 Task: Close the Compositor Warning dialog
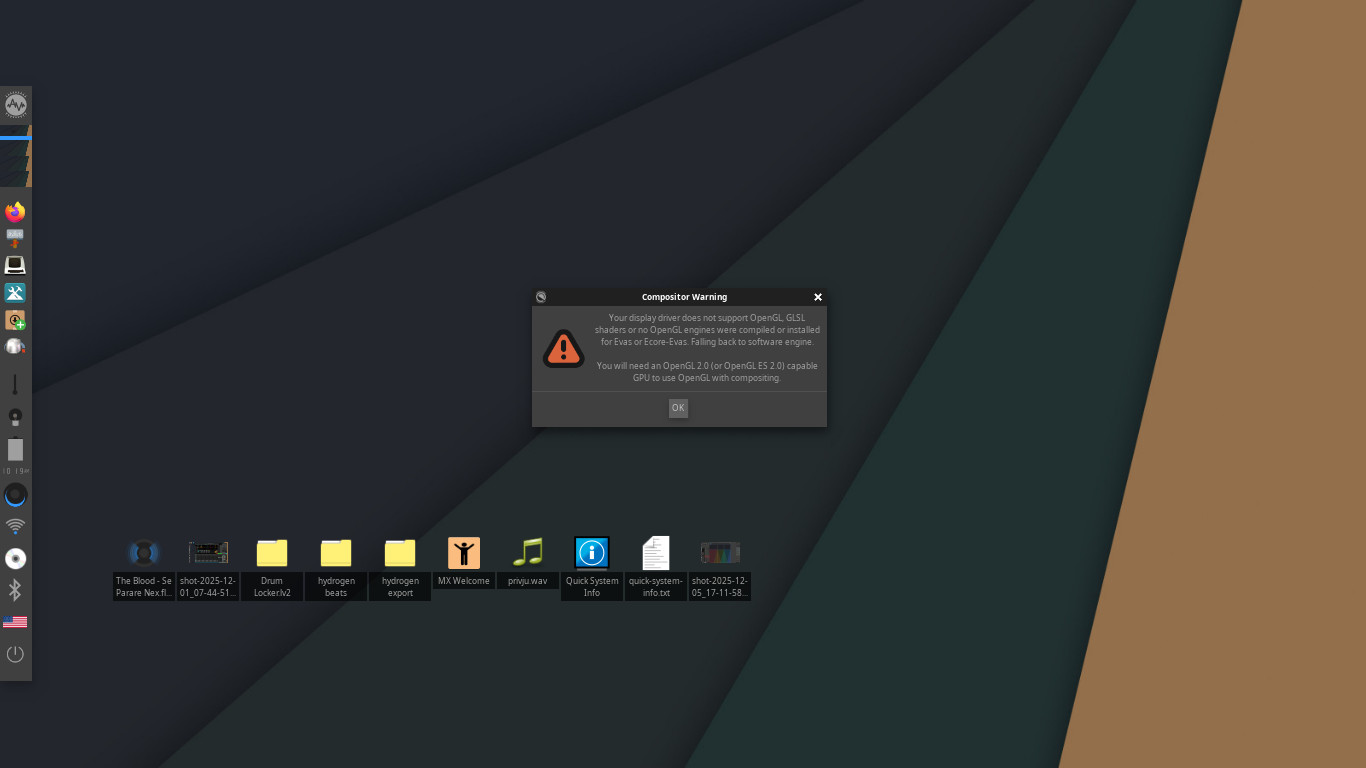pos(818,297)
